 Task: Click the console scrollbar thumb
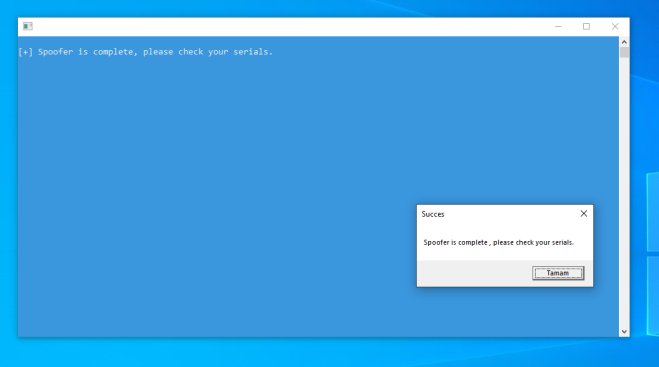click(x=624, y=53)
